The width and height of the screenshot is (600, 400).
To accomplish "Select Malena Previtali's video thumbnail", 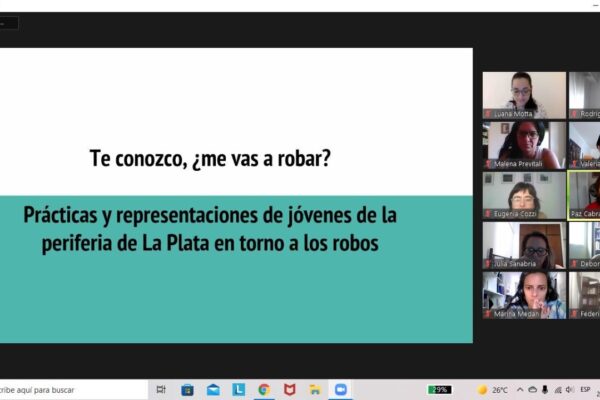I will [524, 145].
